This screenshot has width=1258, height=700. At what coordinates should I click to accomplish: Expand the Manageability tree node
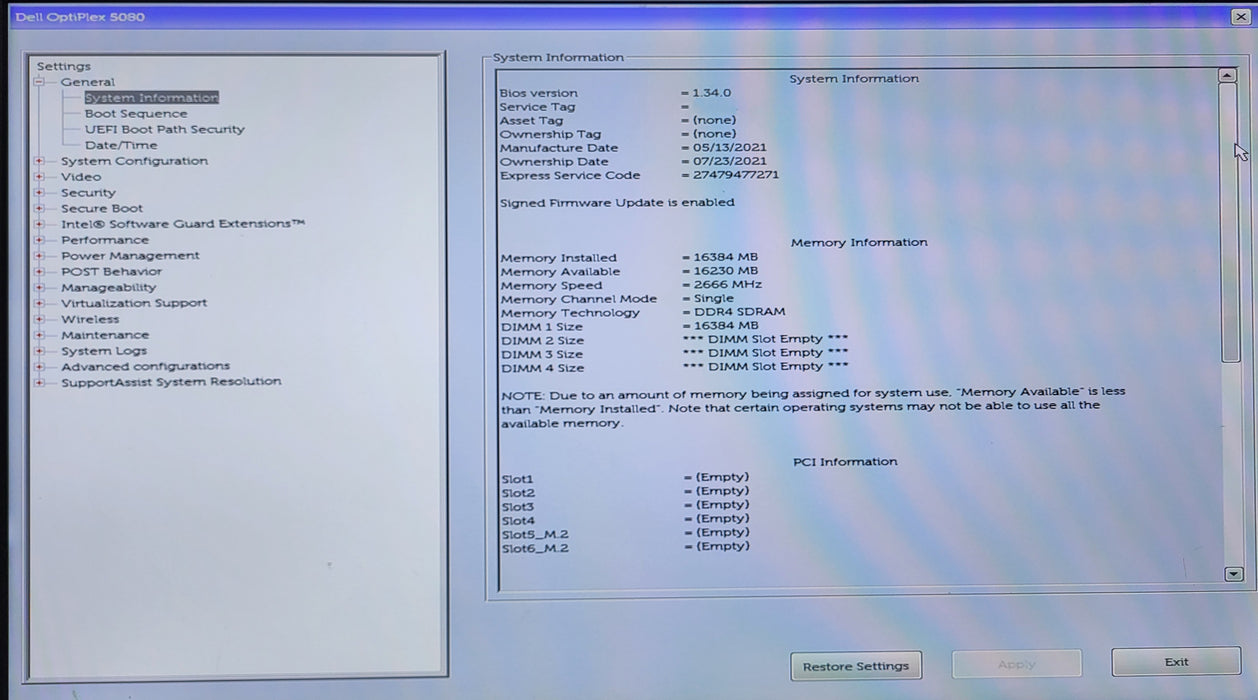[39, 288]
